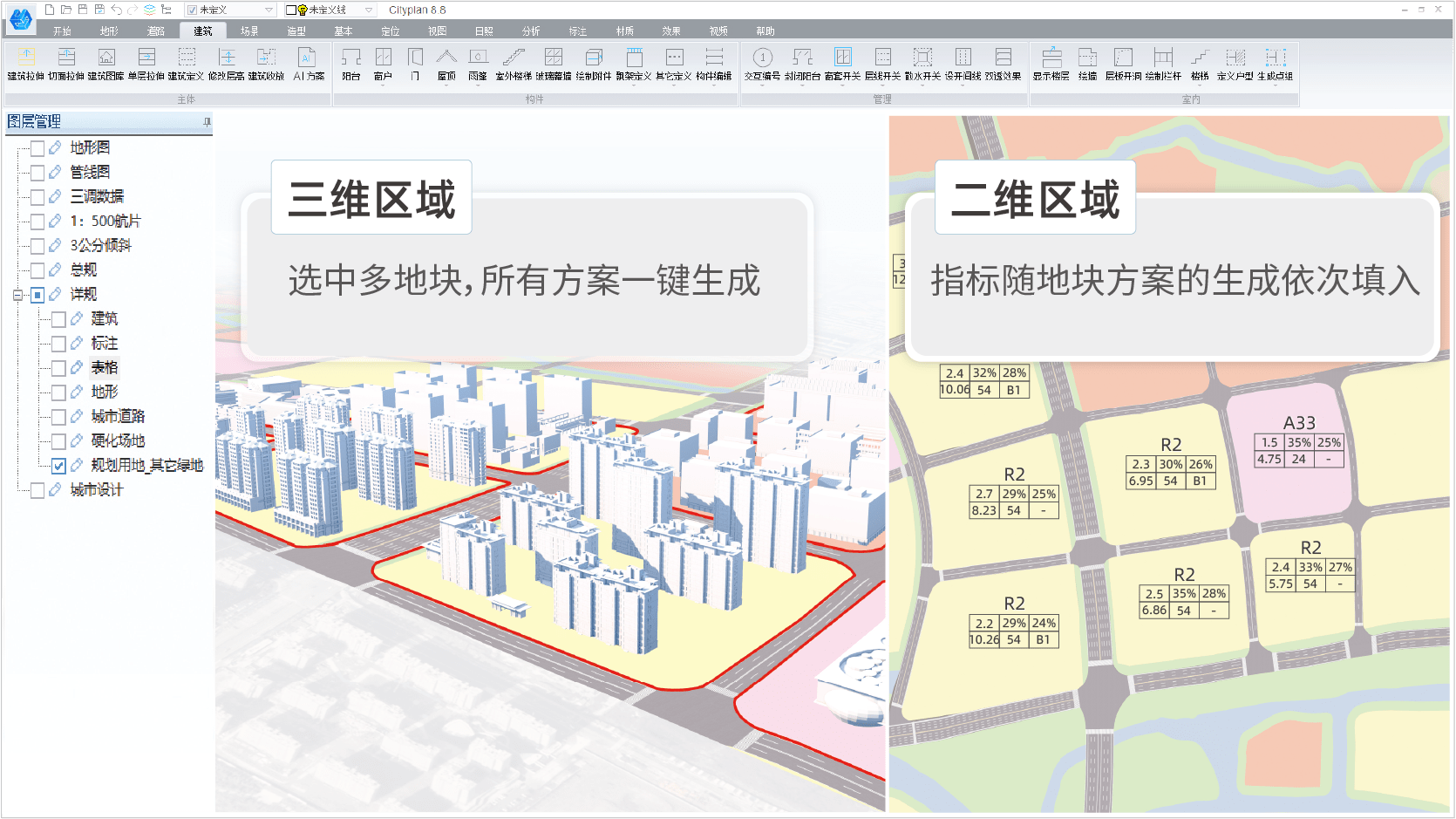Open the 未定义 layer dropdown in title bar
The width and height of the screenshot is (1456, 819).
point(269,10)
